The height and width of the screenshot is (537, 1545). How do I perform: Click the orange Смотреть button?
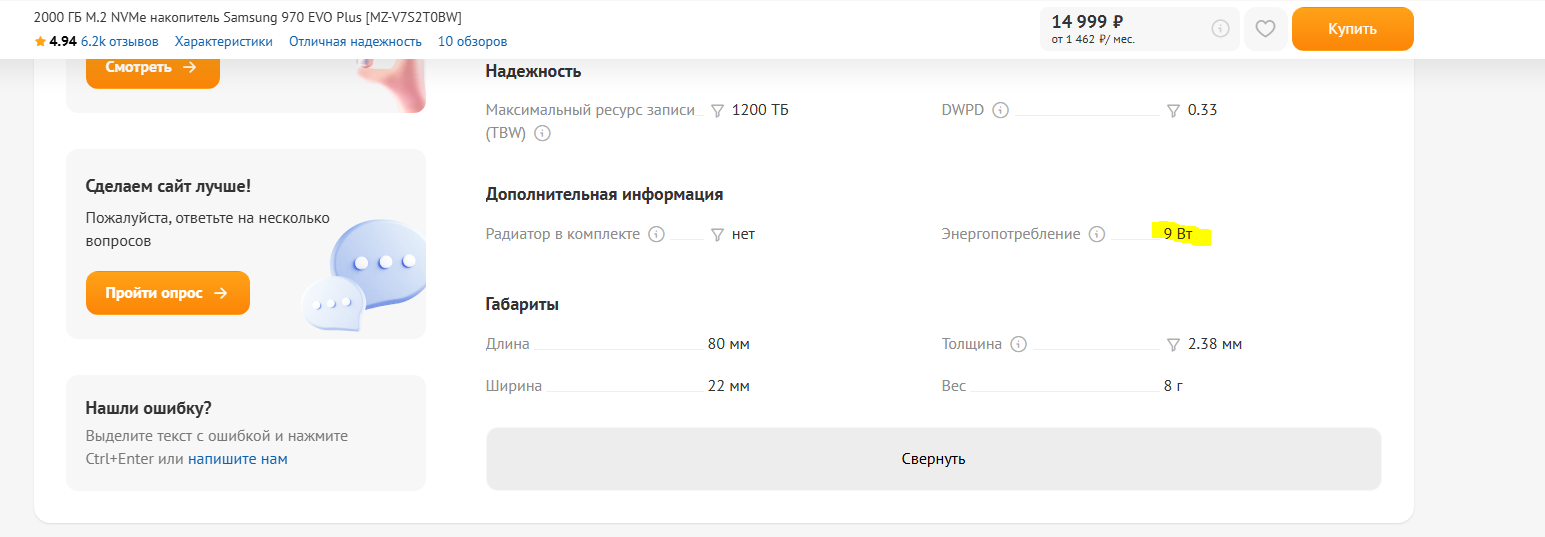152,68
